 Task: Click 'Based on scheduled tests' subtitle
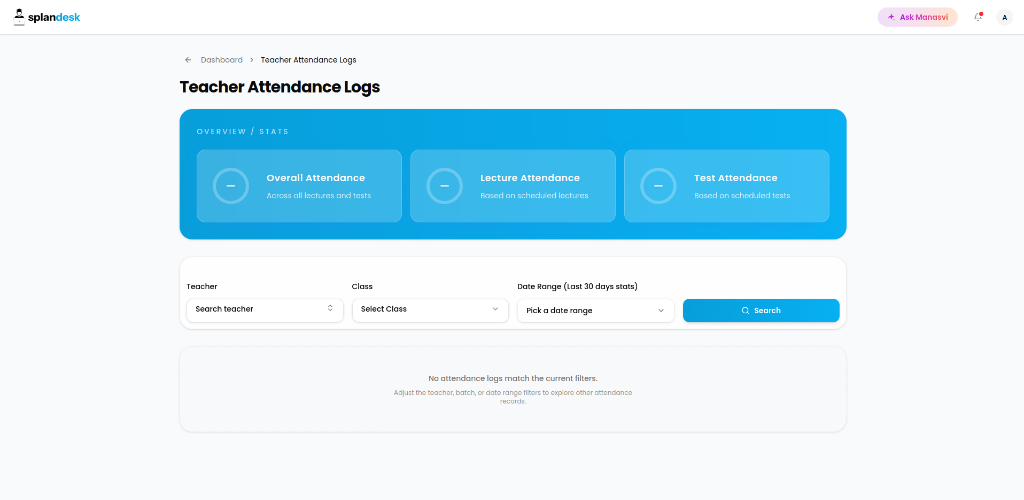(742, 195)
